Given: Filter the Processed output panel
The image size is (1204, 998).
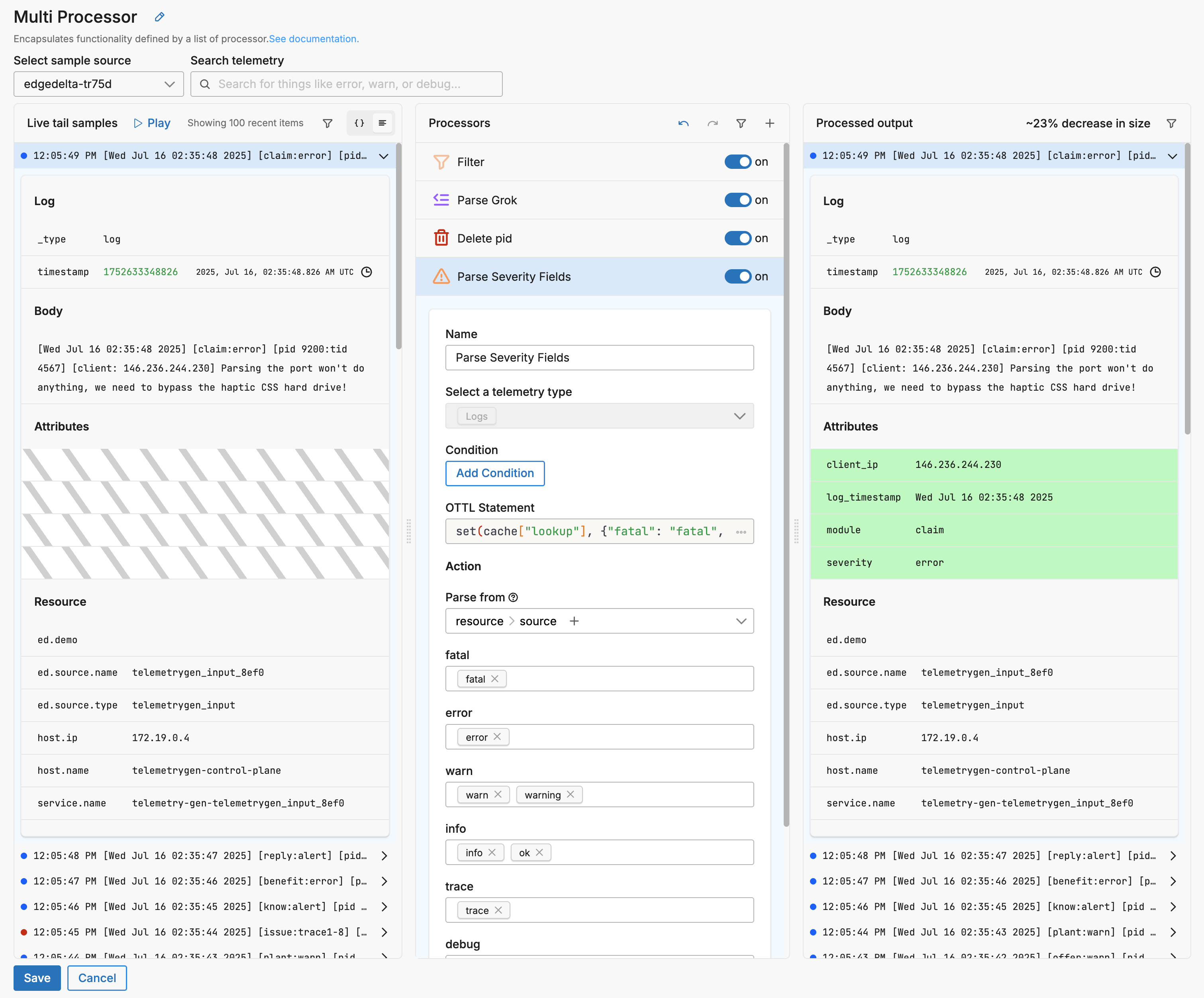Looking at the screenshot, I should click(1171, 123).
